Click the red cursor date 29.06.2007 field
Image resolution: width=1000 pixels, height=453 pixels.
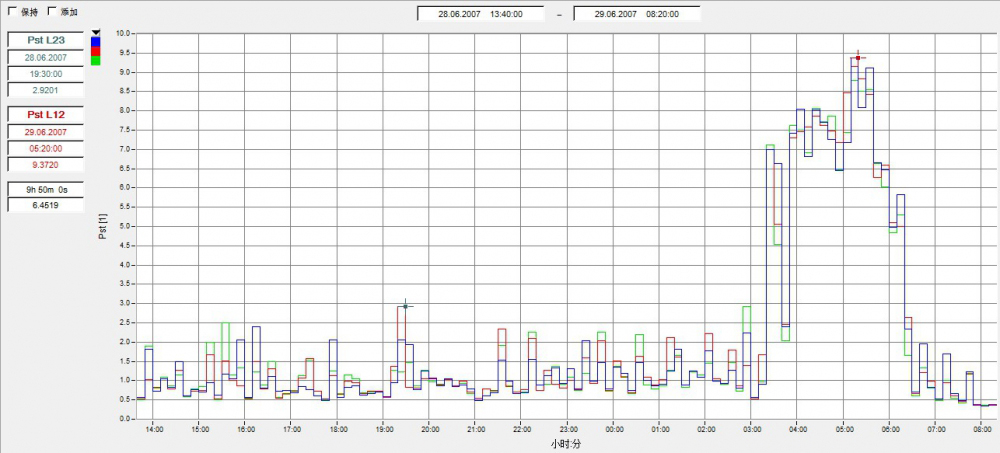[x=48, y=132]
